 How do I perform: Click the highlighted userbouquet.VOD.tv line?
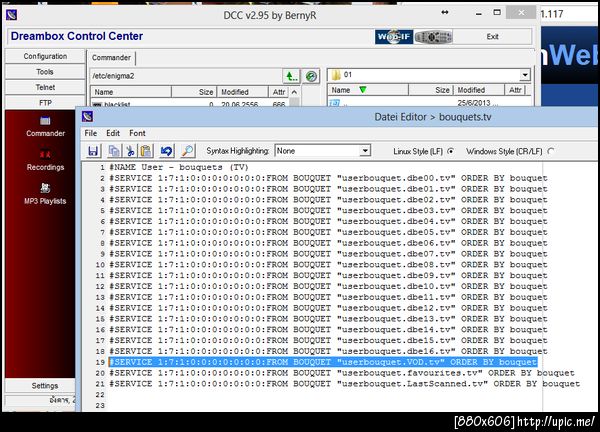(x=323, y=362)
